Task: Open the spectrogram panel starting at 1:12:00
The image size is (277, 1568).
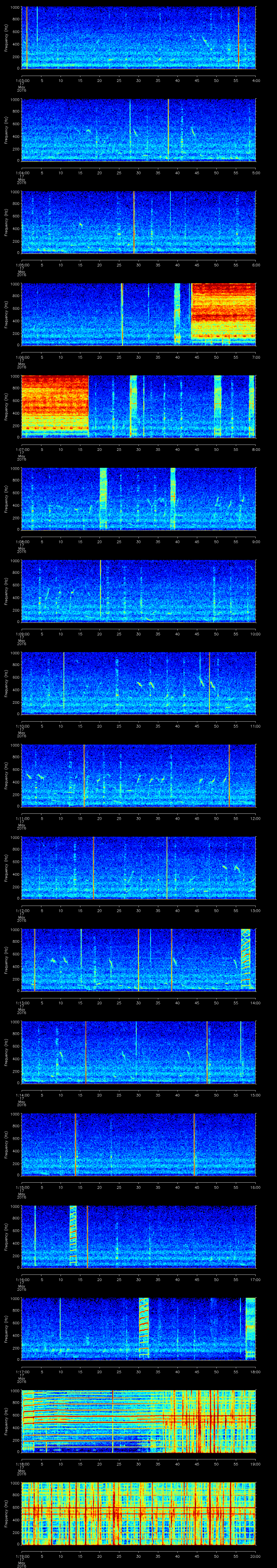Action: pyautogui.click(x=139, y=868)
